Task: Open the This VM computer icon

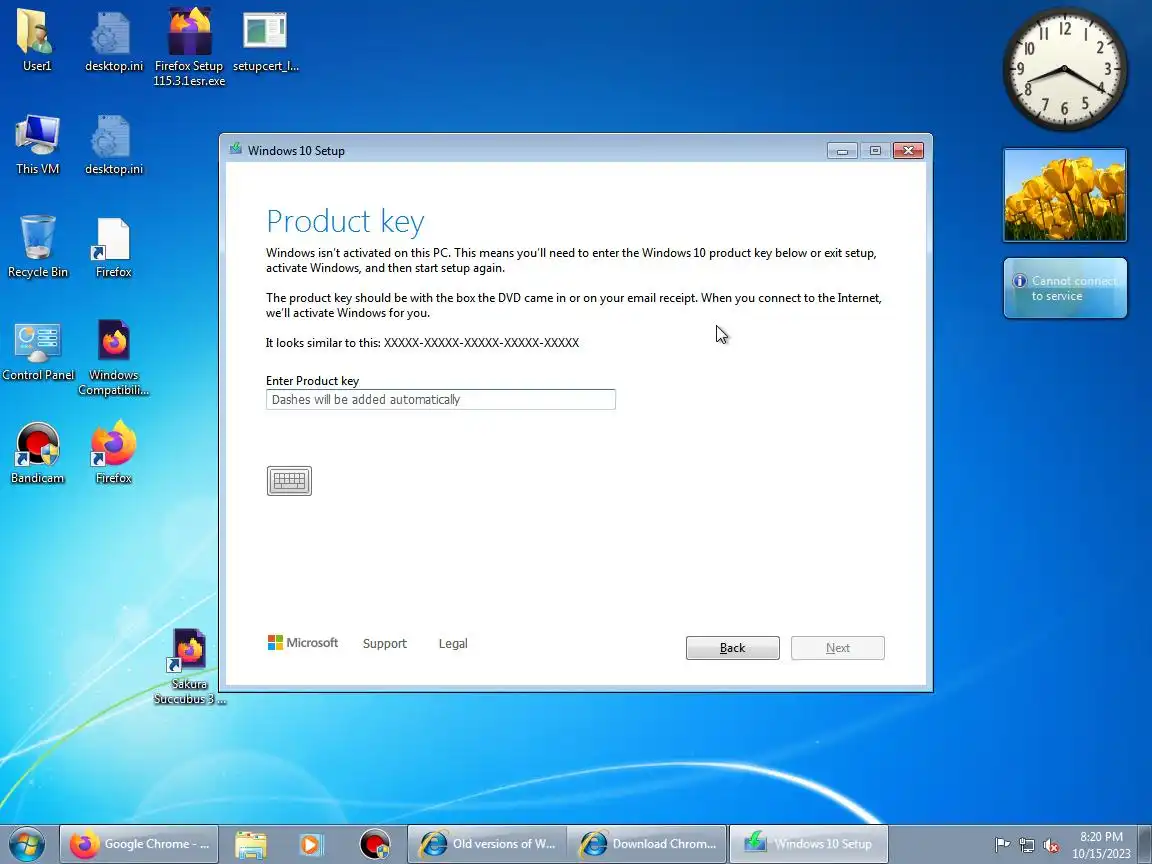Action: pyautogui.click(x=37, y=144)
